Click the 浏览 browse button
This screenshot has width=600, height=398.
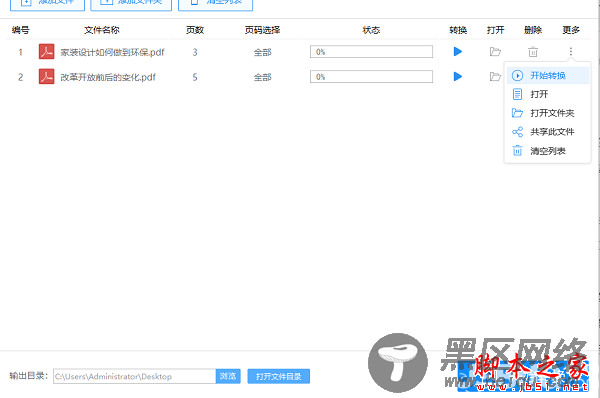tap(228, 376)
